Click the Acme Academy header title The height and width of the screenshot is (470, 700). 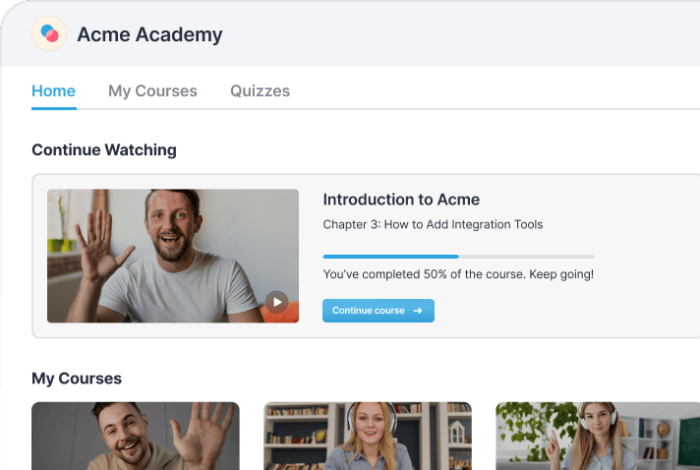150,35
